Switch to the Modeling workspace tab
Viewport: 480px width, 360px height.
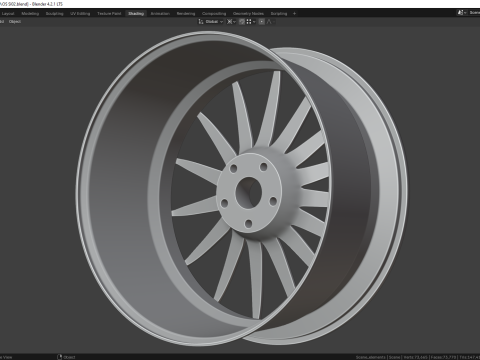click(x=30, y=14)
